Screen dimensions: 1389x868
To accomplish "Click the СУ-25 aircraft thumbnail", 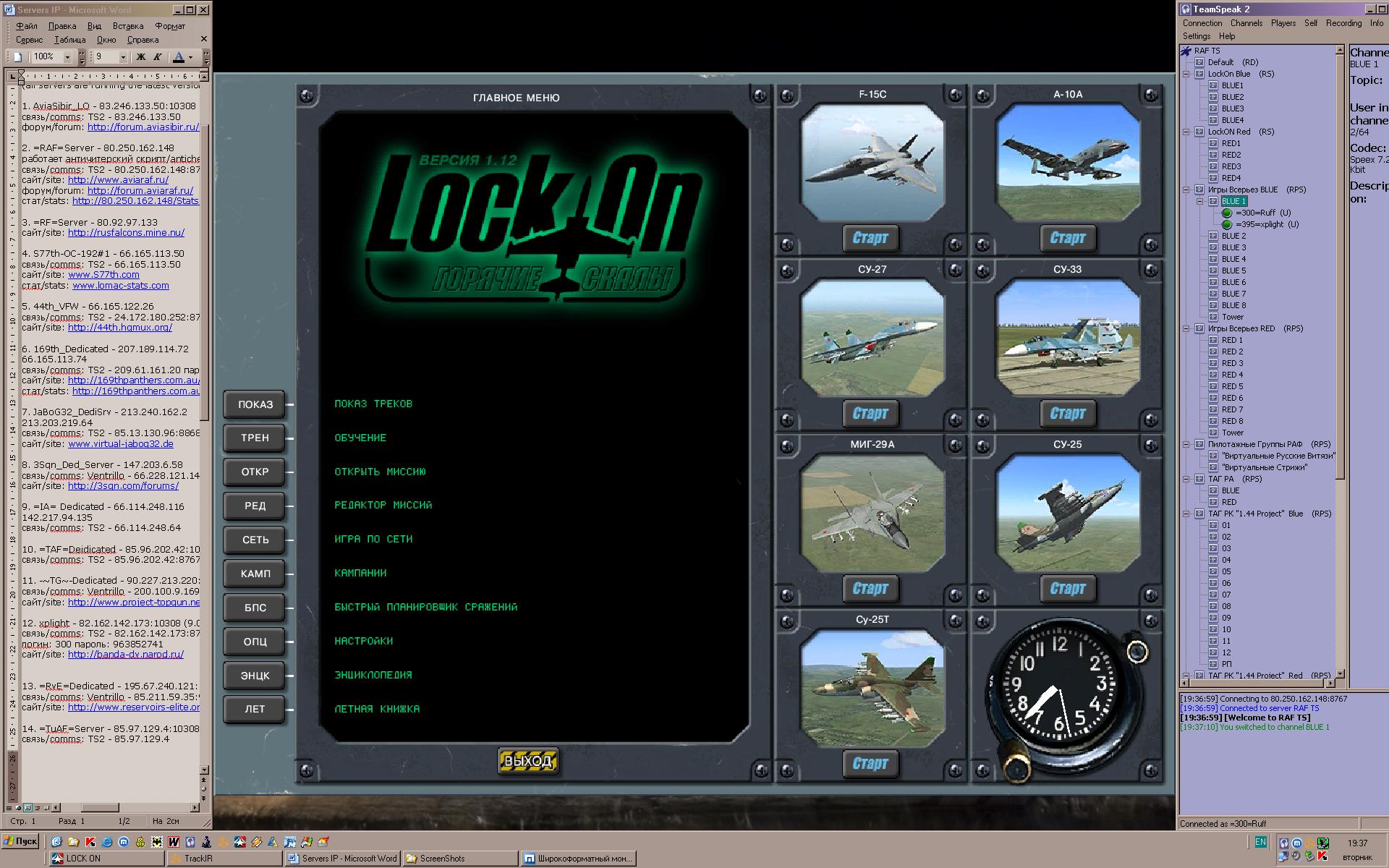I will click(1068, 513).
